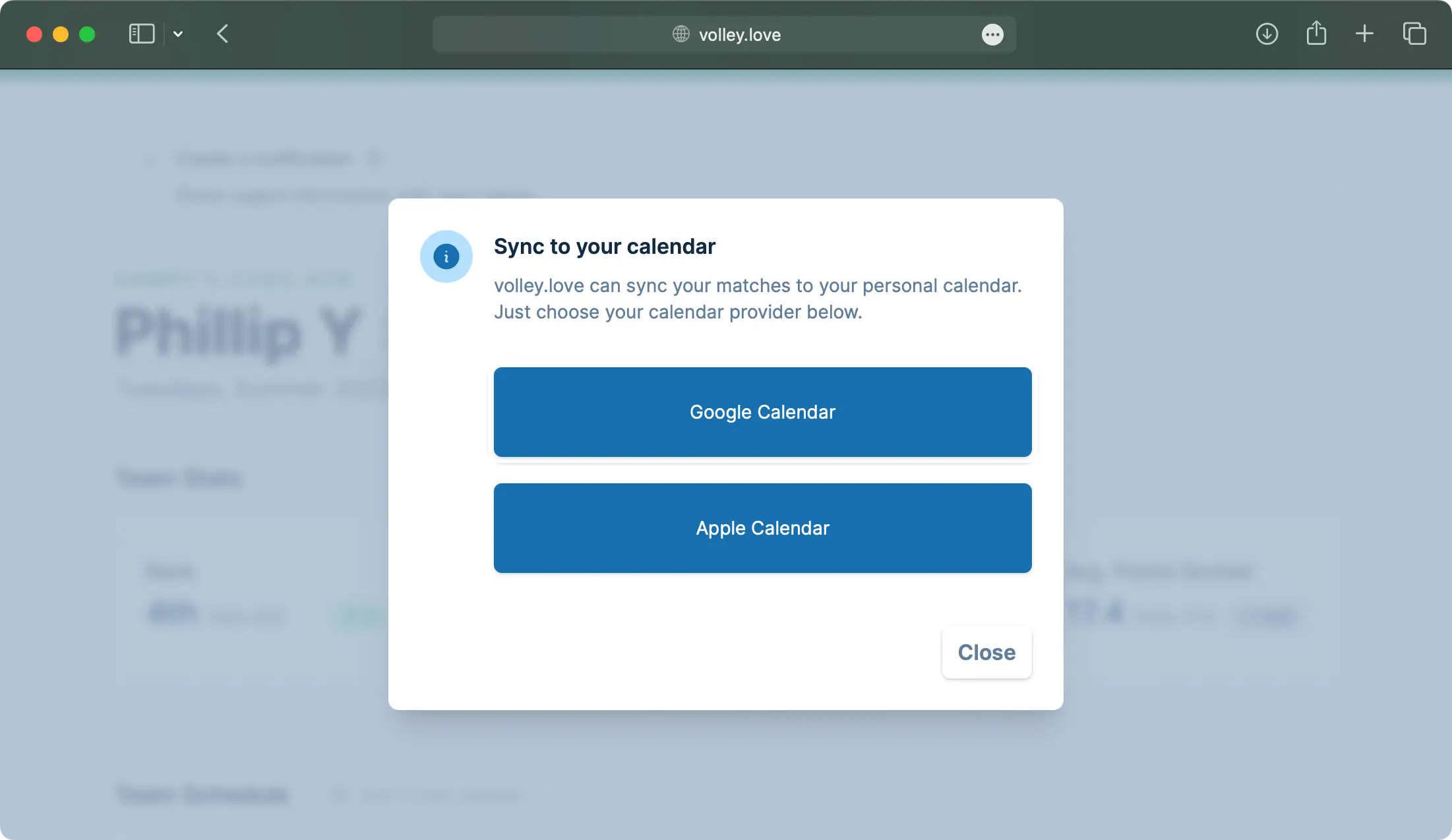Viewport: 1452px width, 840px height.
Task: Choose Apple Calendar as provider
Action: [x=762, y=528]
